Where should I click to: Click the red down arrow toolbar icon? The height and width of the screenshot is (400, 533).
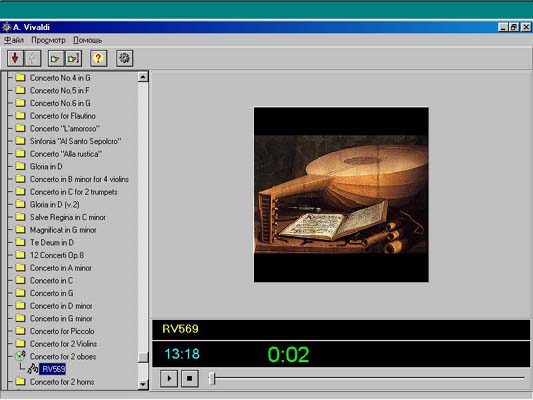coord(15,58)
